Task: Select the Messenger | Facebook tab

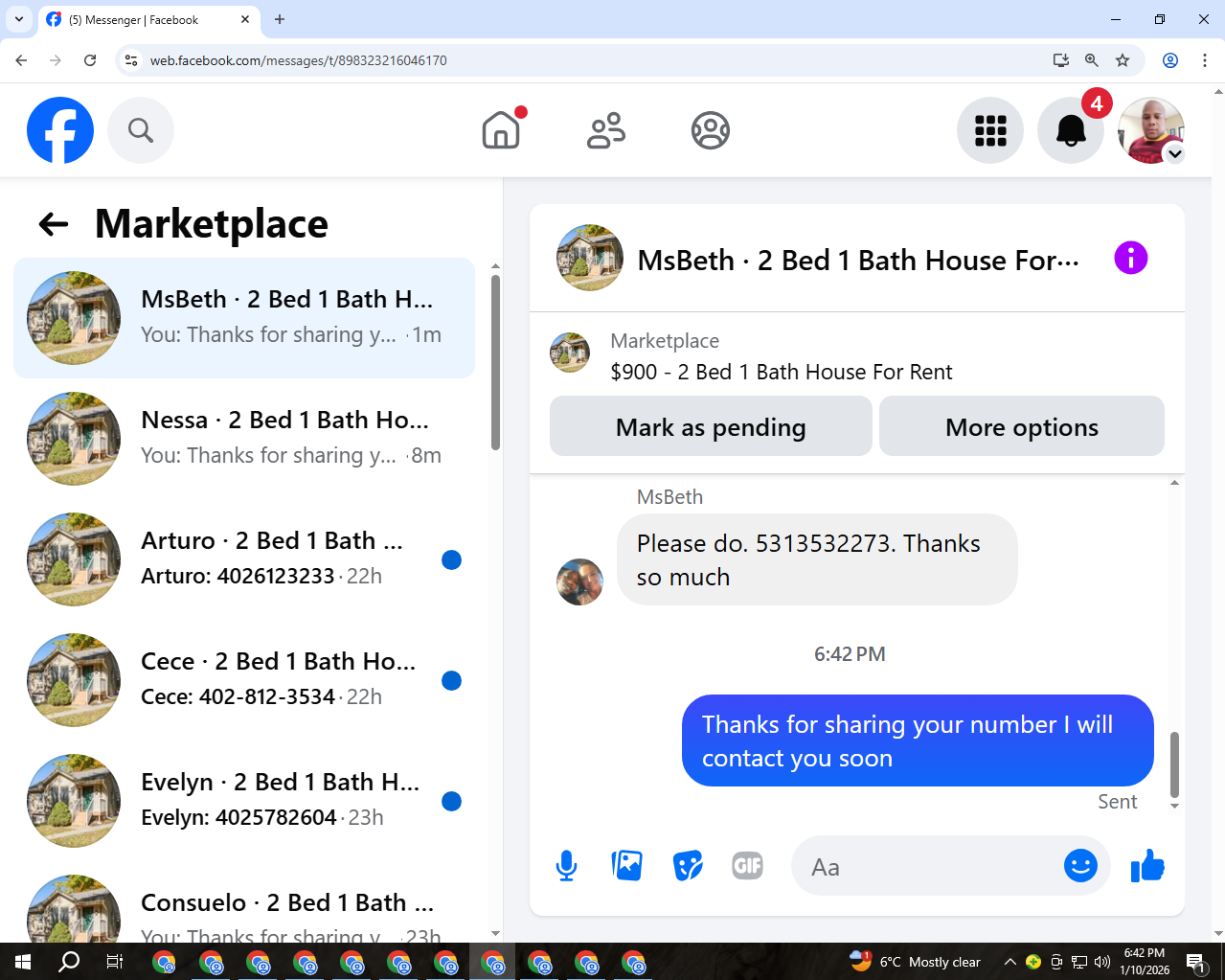Action: click(x=148, y=19)
